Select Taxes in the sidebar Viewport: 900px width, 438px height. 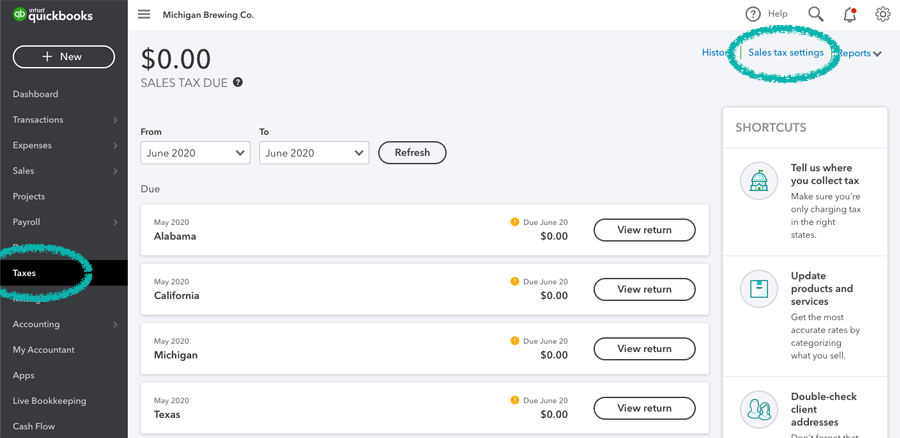[x=25, y=273]
